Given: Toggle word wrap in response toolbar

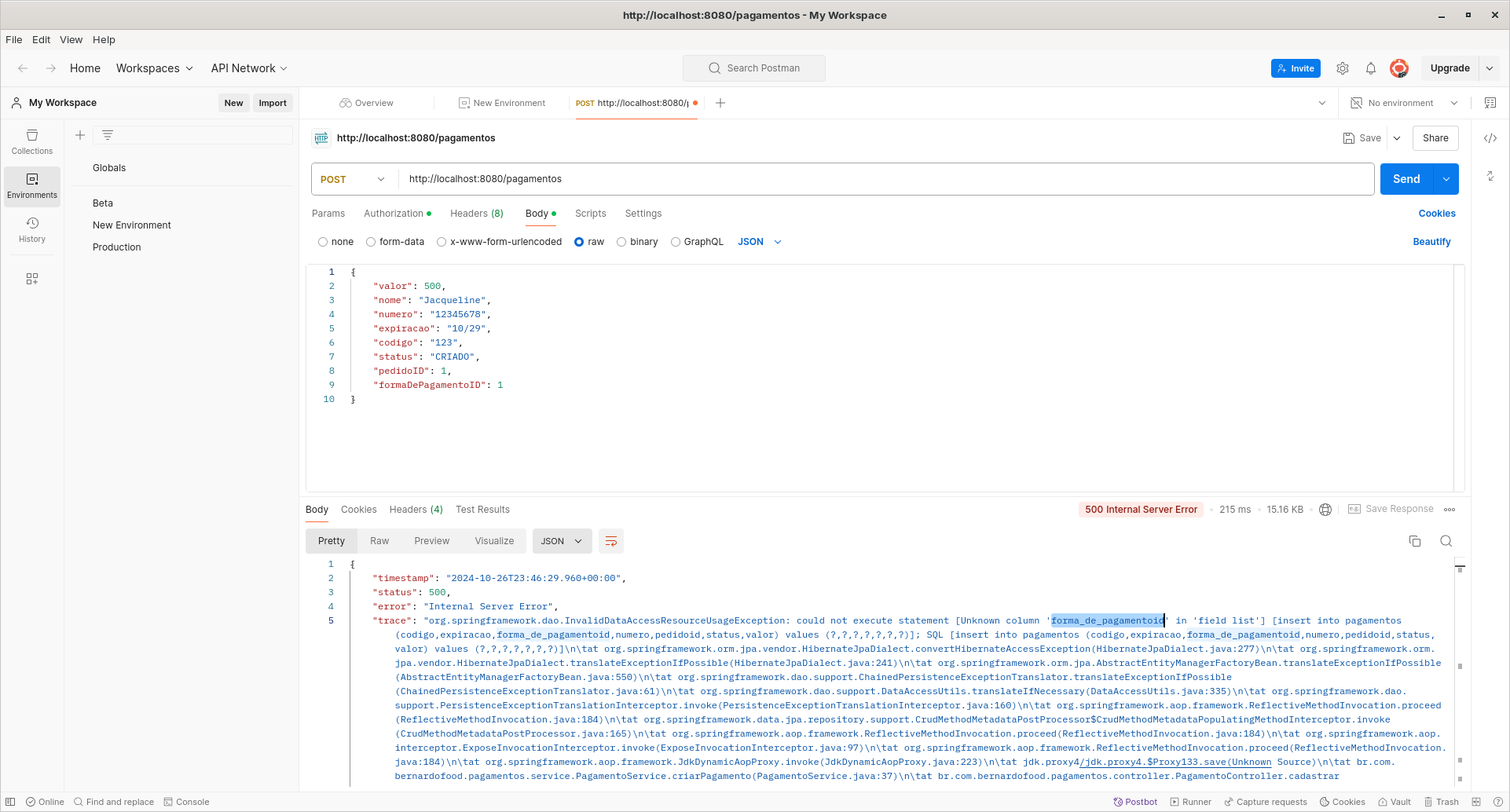Looking at the screenshot, I should pyautogui.click(x=611, y=541).
